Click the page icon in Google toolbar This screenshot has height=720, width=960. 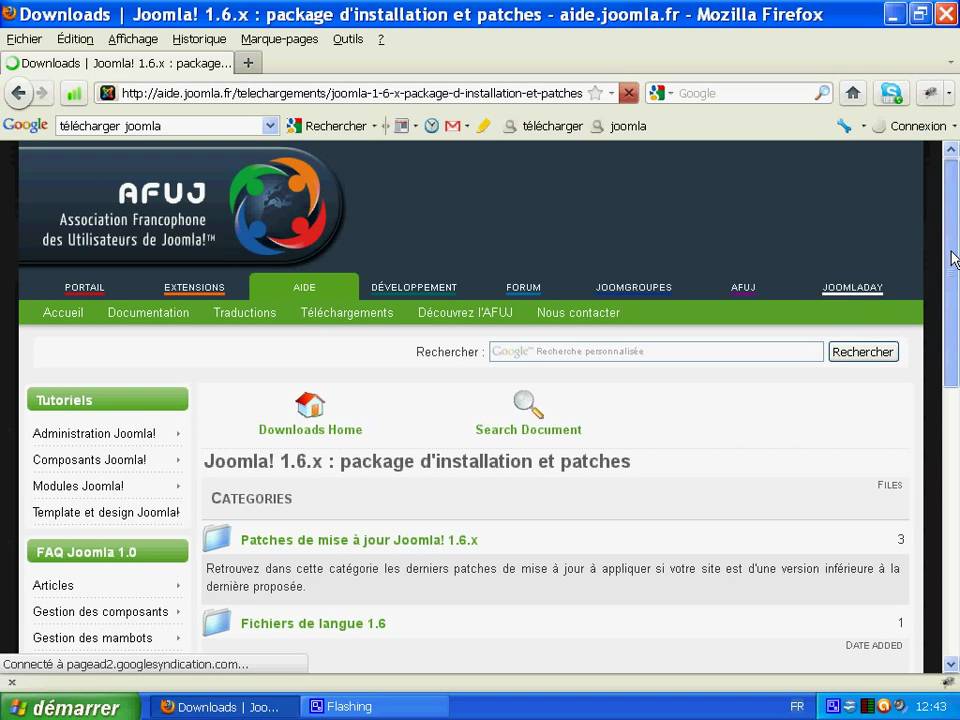pos(402,126)
